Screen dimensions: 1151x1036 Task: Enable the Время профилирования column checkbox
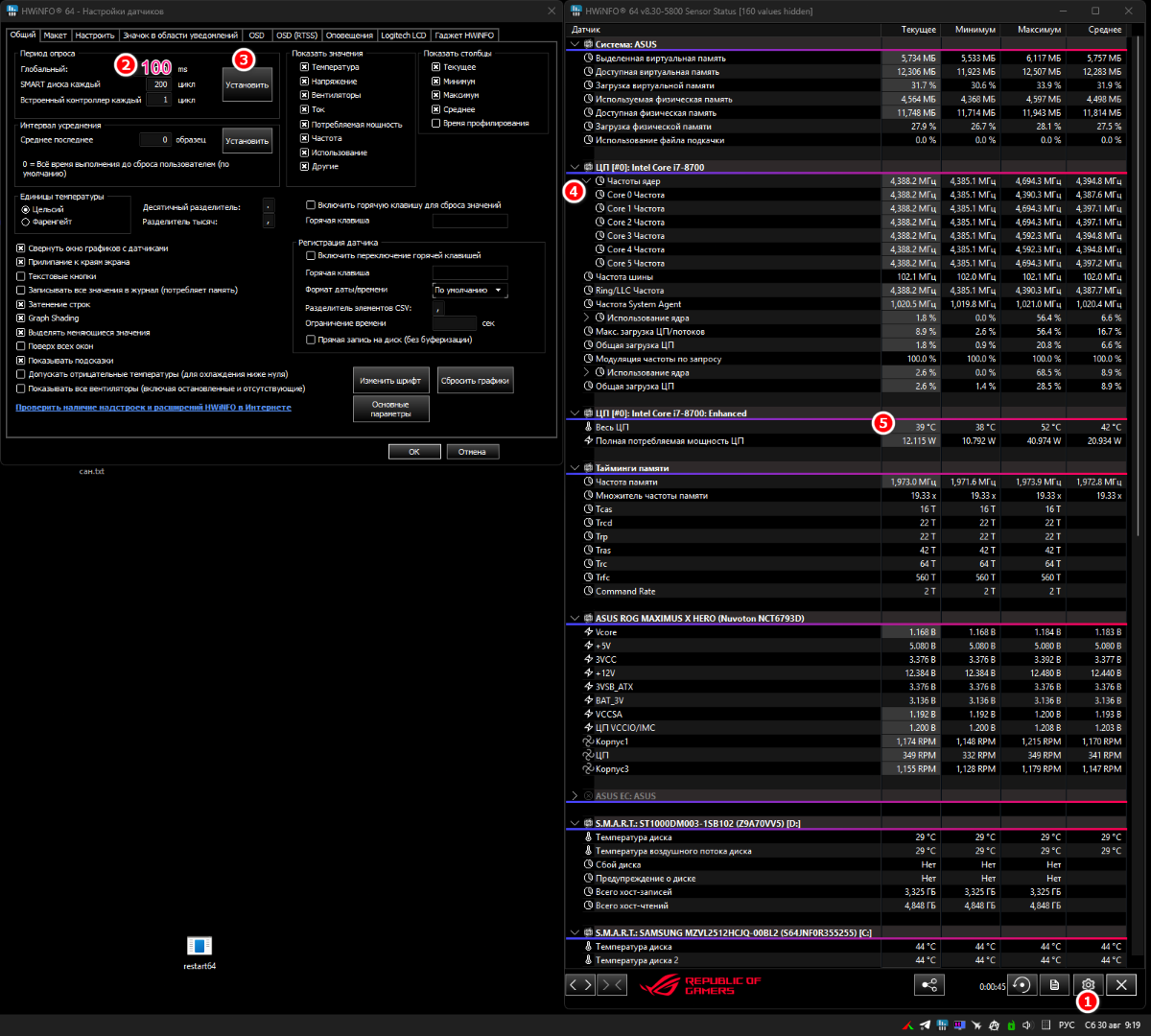point(436,123)
